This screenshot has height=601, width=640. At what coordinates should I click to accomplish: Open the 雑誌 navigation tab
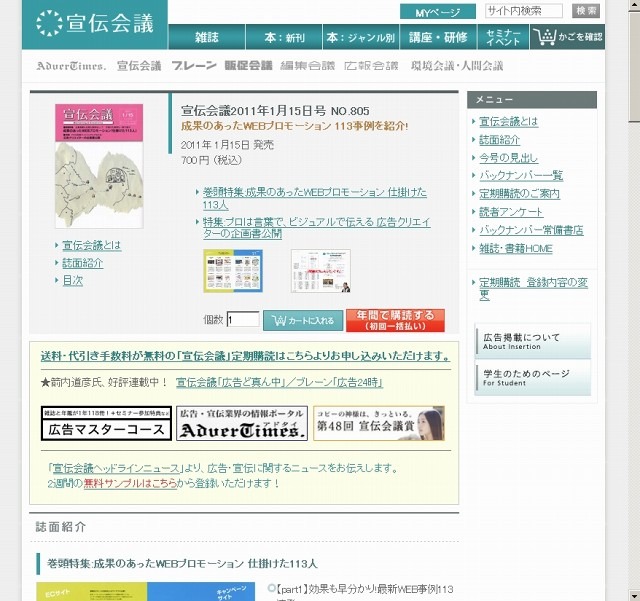click(x=207, y=37)
